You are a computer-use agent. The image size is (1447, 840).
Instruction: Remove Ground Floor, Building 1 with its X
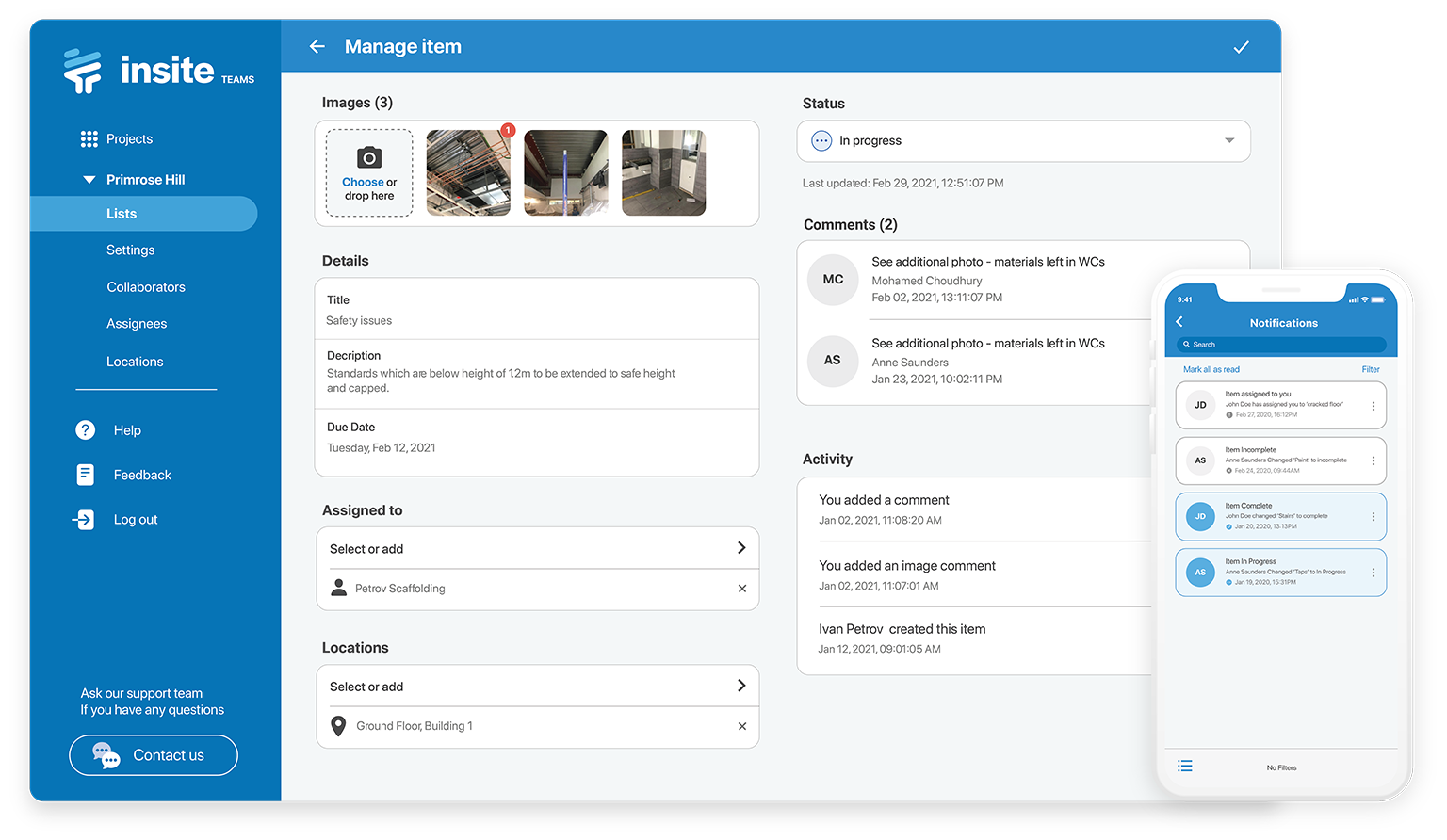tap(742, 726)
